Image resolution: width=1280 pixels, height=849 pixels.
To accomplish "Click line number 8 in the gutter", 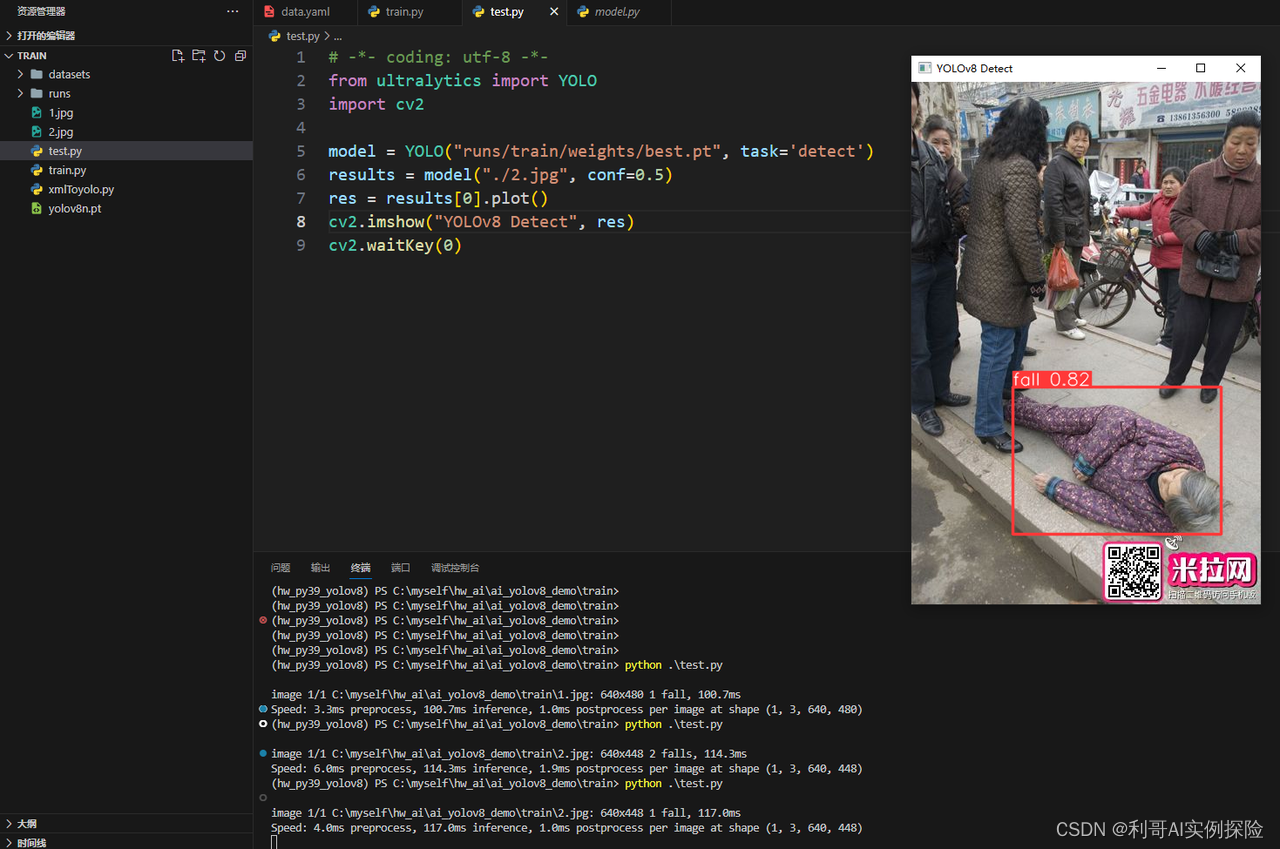I will [301, 221].
